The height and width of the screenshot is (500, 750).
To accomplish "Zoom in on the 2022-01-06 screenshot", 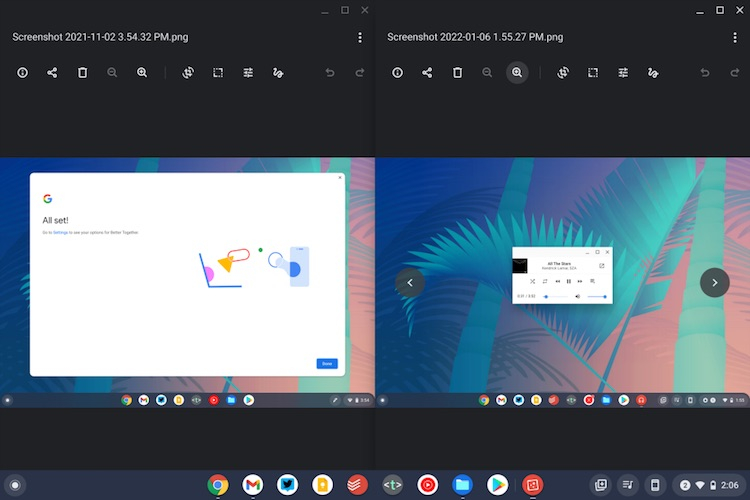I will point(517,73).
